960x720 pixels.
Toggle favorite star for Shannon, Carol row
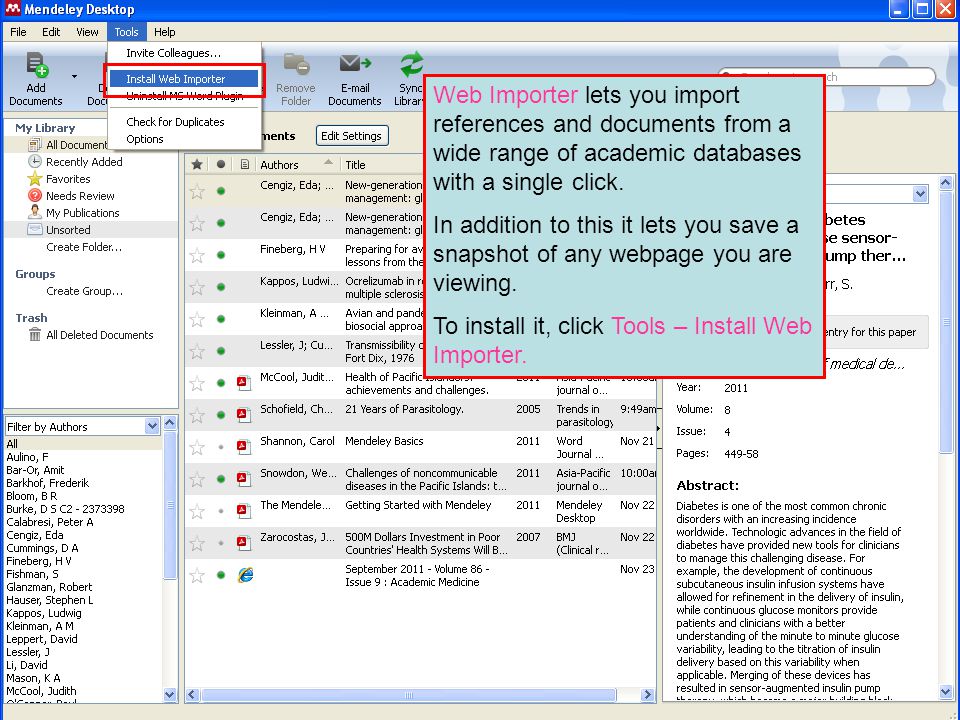point(197,448)
